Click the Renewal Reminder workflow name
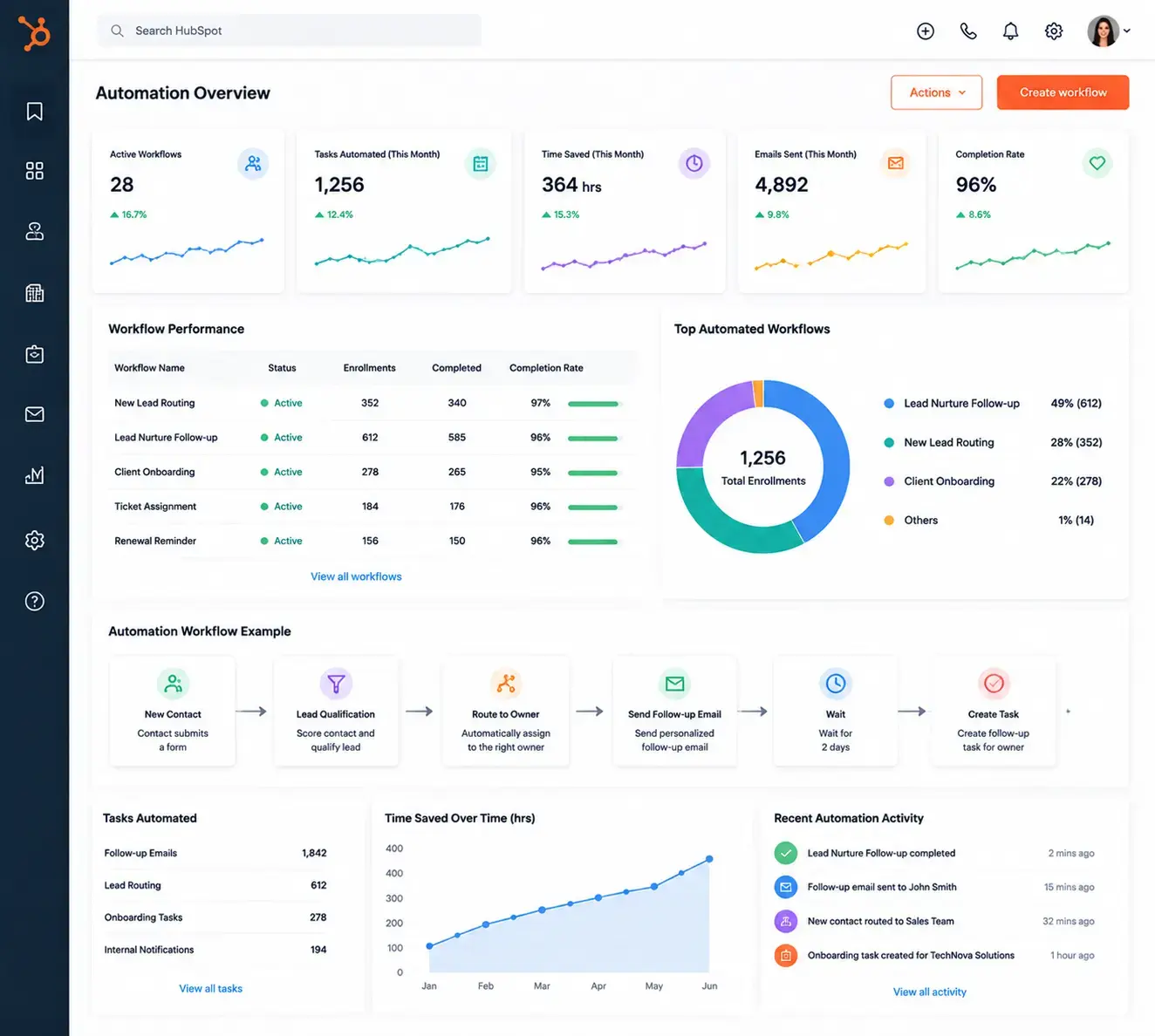This screenshot has width=1155, height=1036. (155, 541)
